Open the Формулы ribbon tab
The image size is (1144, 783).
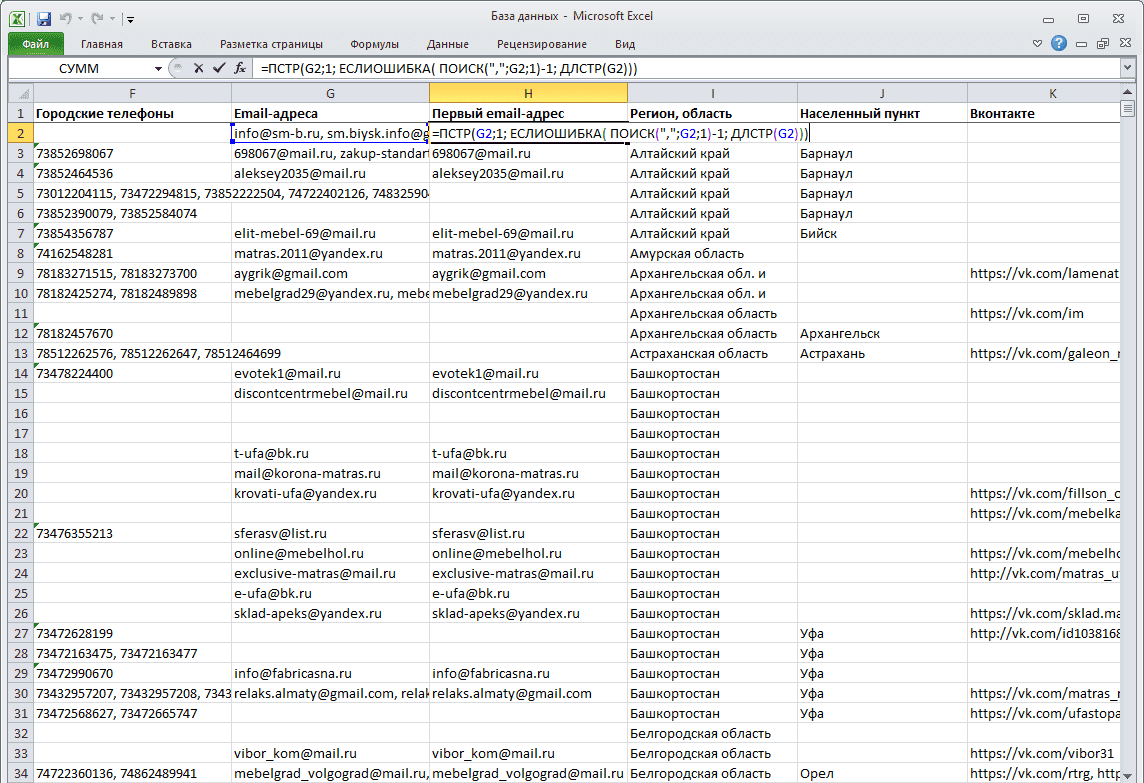374,44
